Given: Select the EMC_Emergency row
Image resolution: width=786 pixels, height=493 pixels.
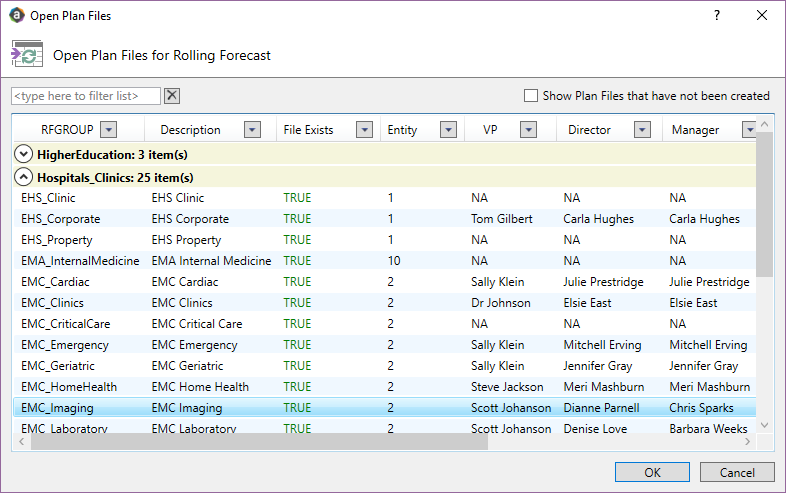Looking at the screenshot, I should (x=384, y=345).
